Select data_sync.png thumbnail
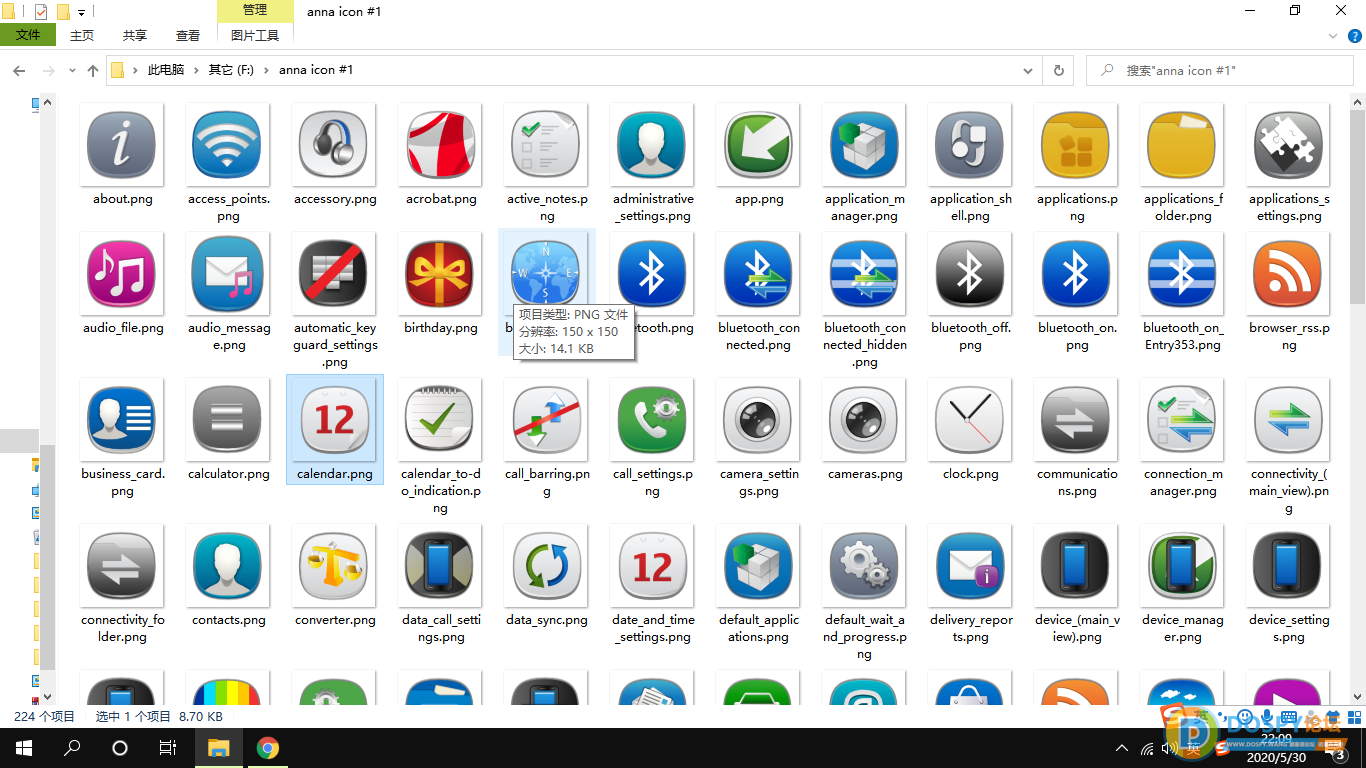 pos(547,566)
